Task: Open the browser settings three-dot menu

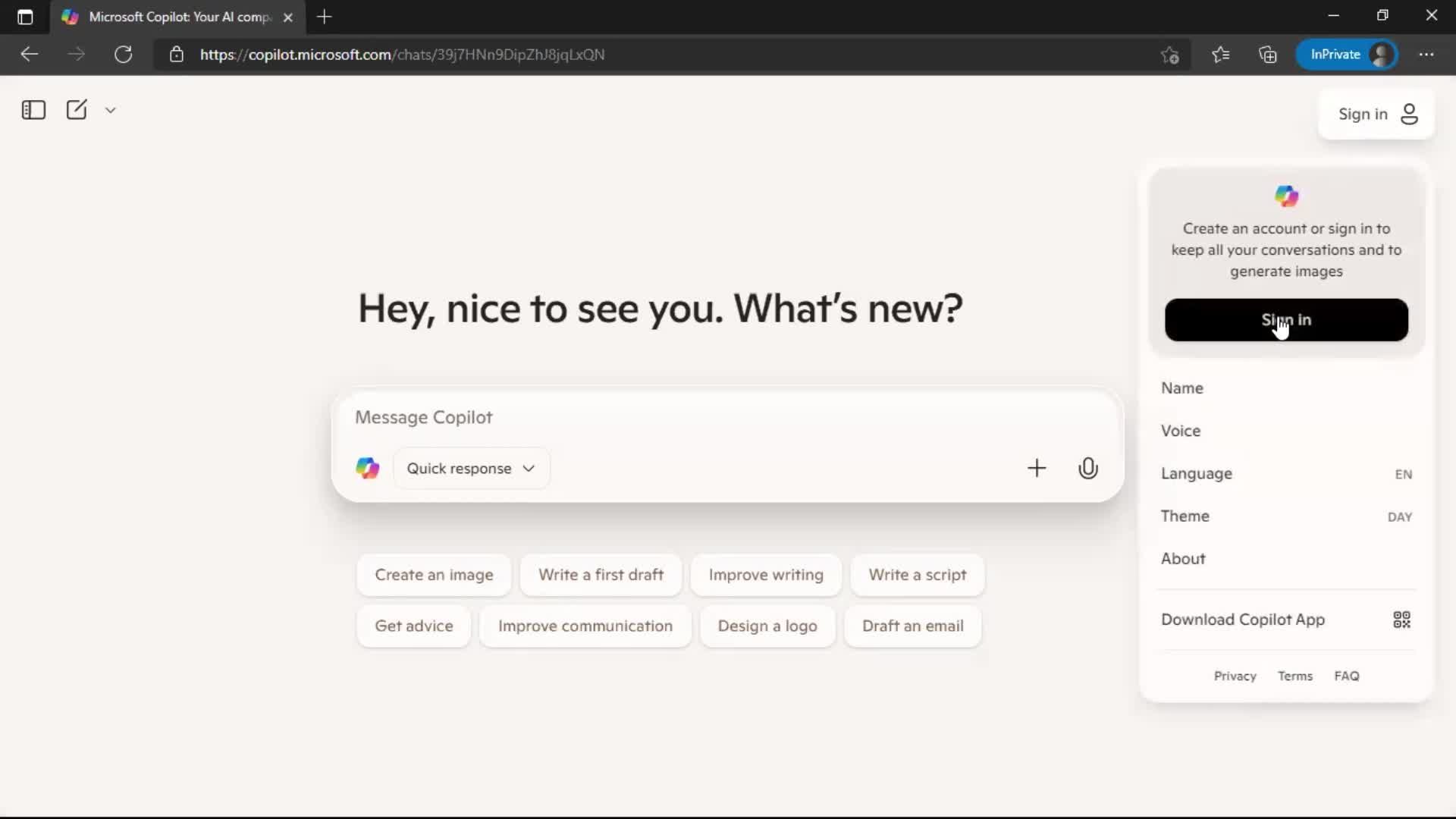Action: pyautogui.click(x=1427, y=55)
